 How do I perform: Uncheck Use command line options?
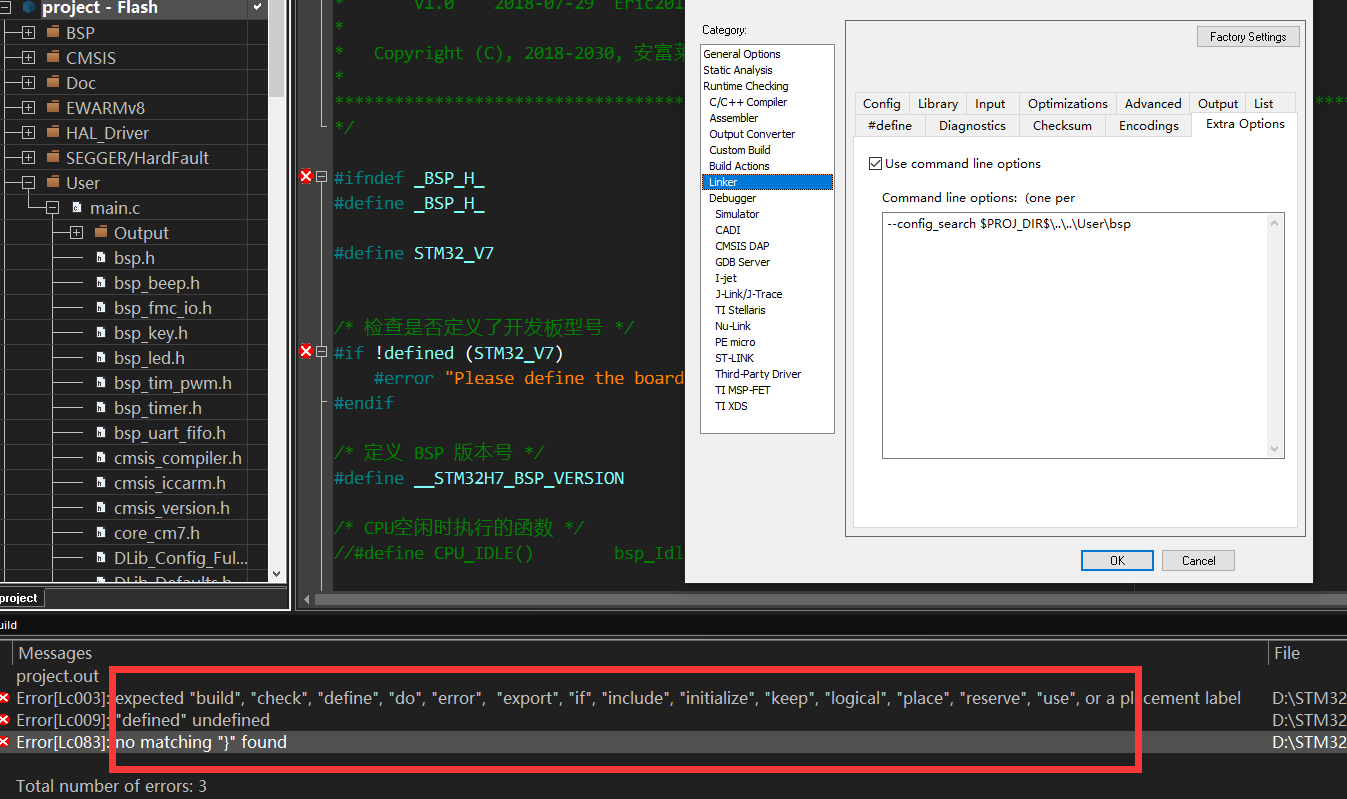click(x=876, y=164)
